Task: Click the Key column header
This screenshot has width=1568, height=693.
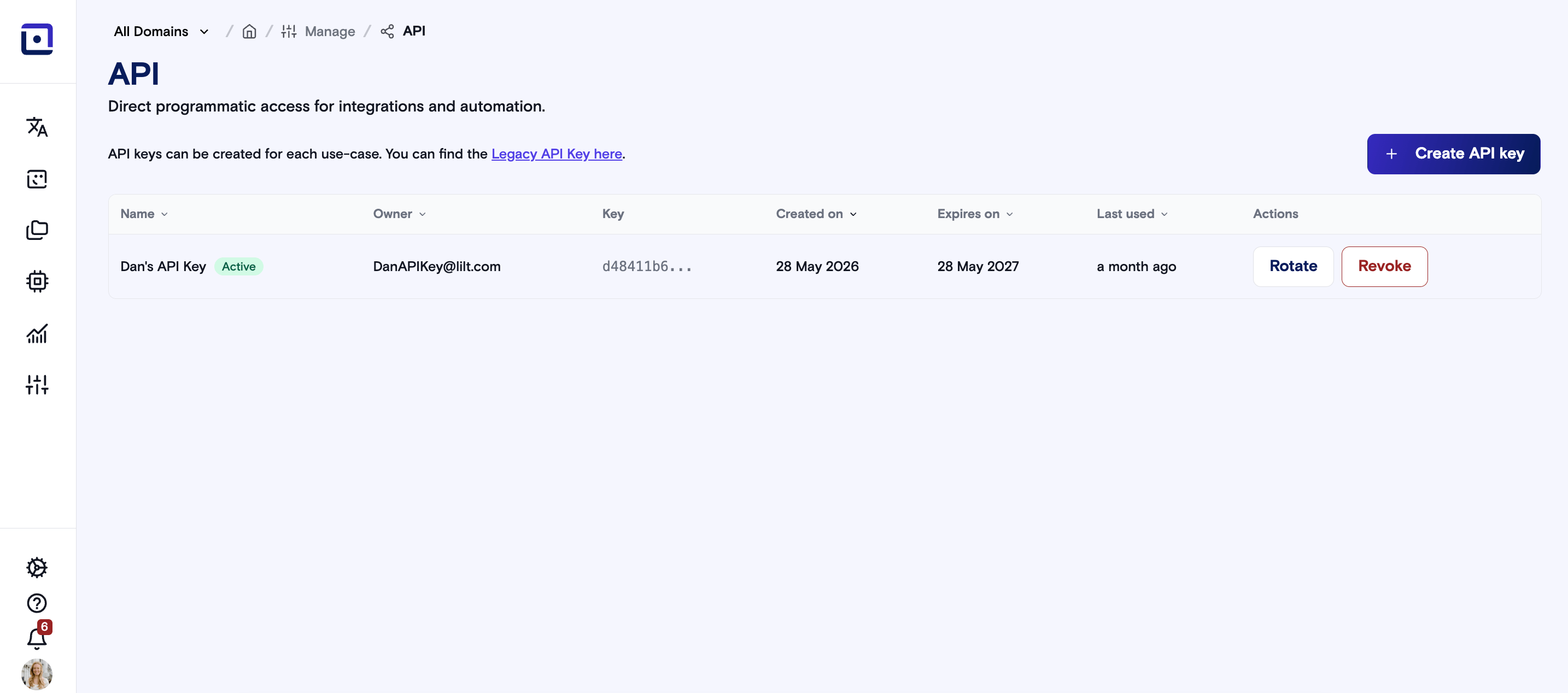Action: (x=613, y=214)
